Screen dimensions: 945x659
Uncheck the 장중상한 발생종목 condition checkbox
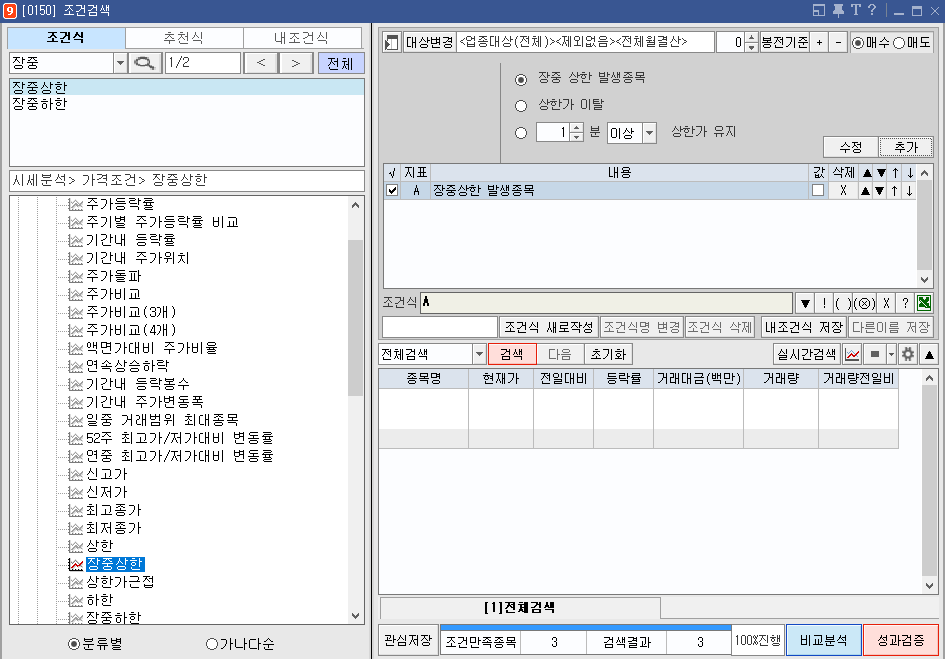click(x=392, y=189)
